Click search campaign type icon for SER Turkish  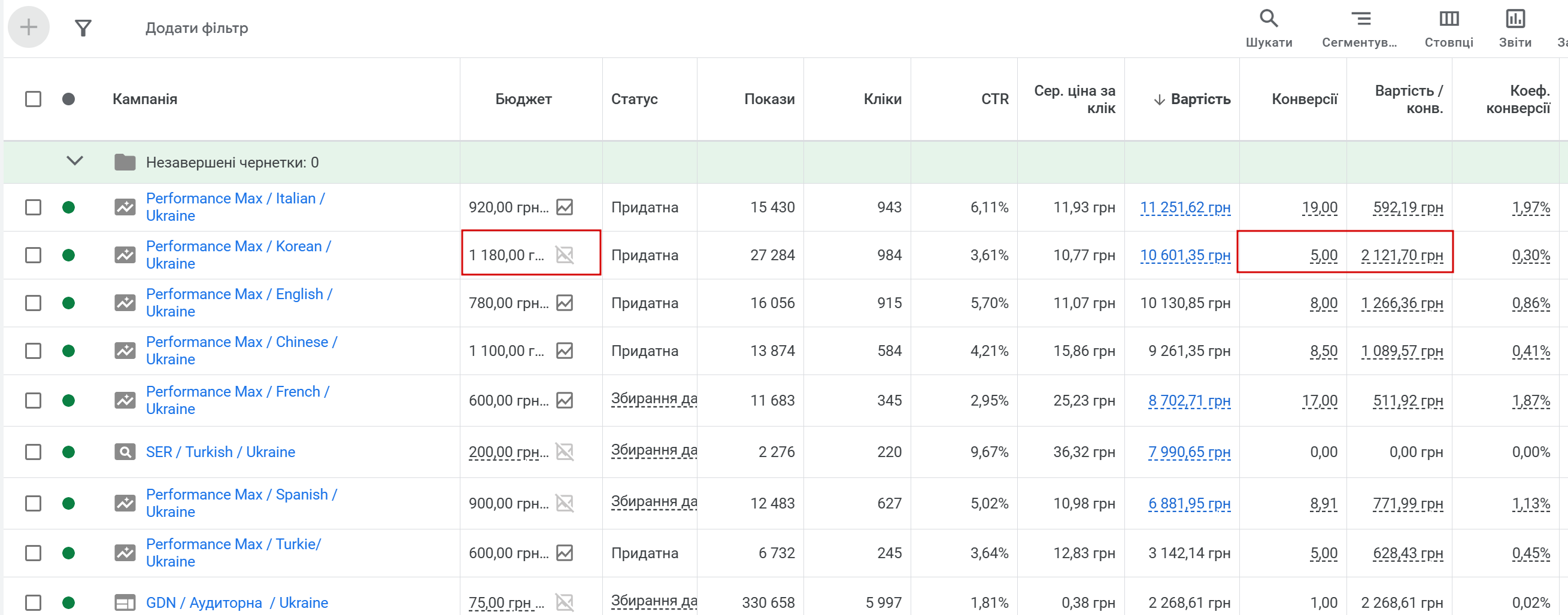125,452
